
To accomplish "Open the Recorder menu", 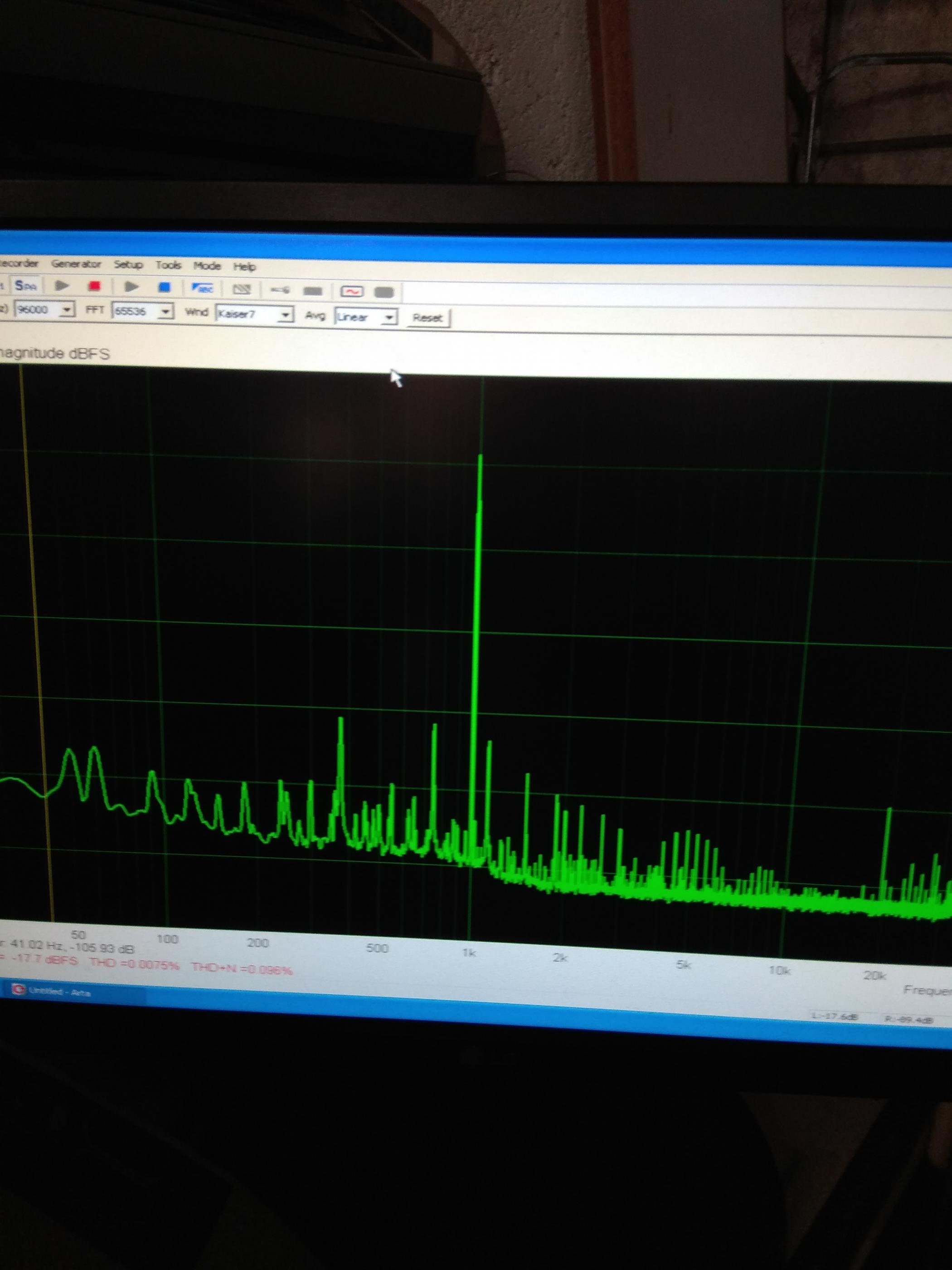I will tap(19, 264).
